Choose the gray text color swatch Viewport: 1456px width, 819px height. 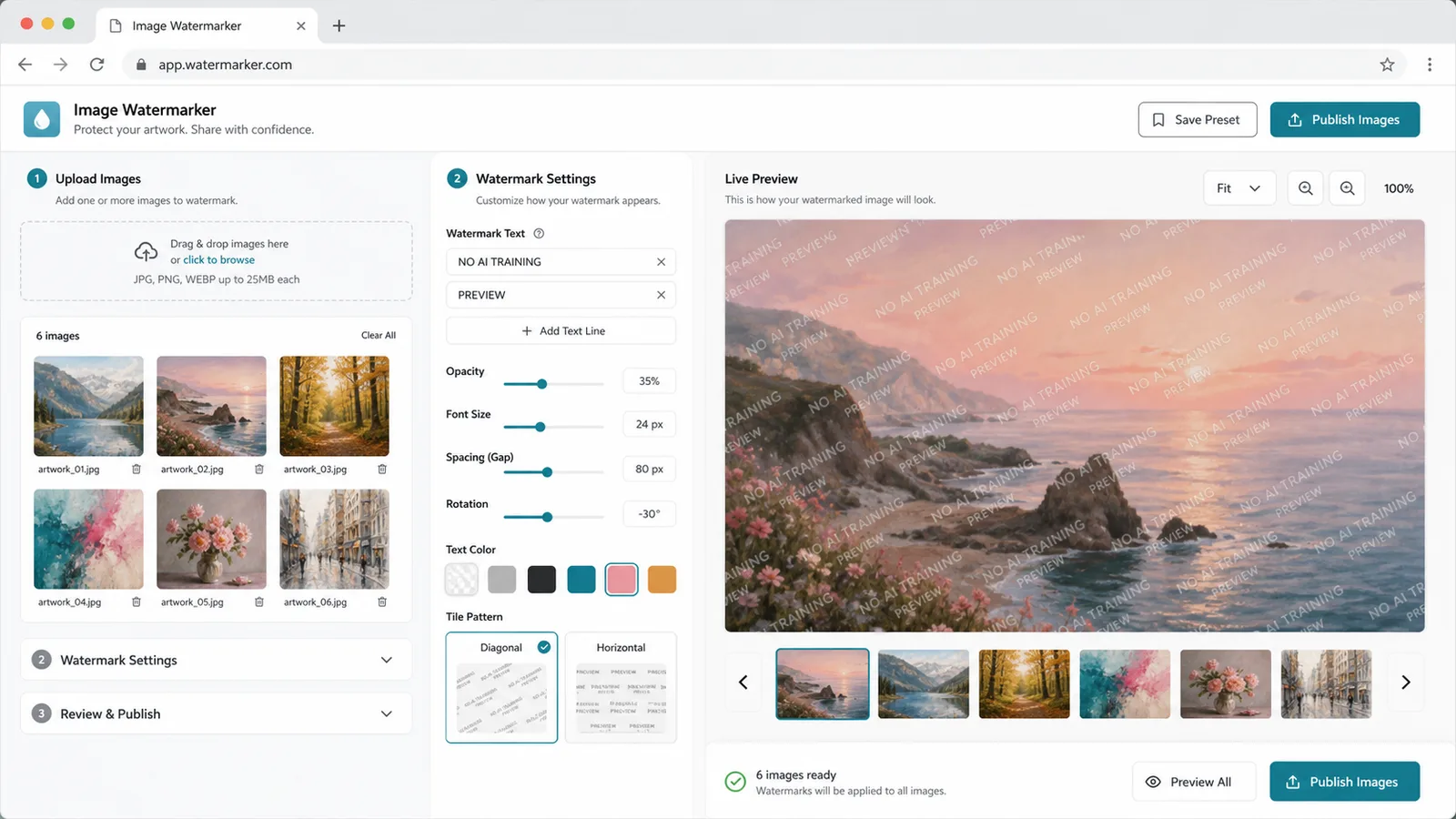(x=501, y=580)
